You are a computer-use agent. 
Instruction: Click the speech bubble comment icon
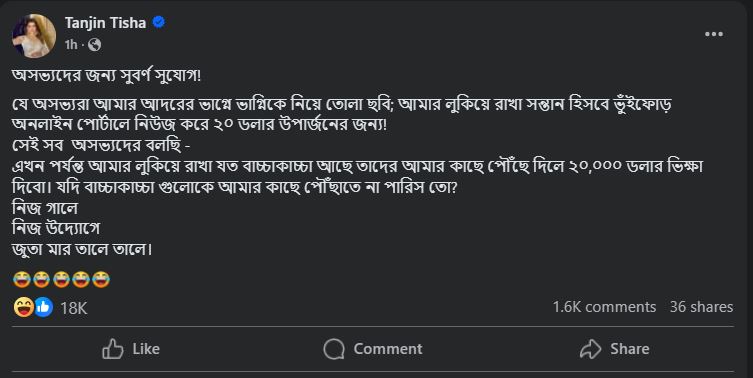coord(334,349)
